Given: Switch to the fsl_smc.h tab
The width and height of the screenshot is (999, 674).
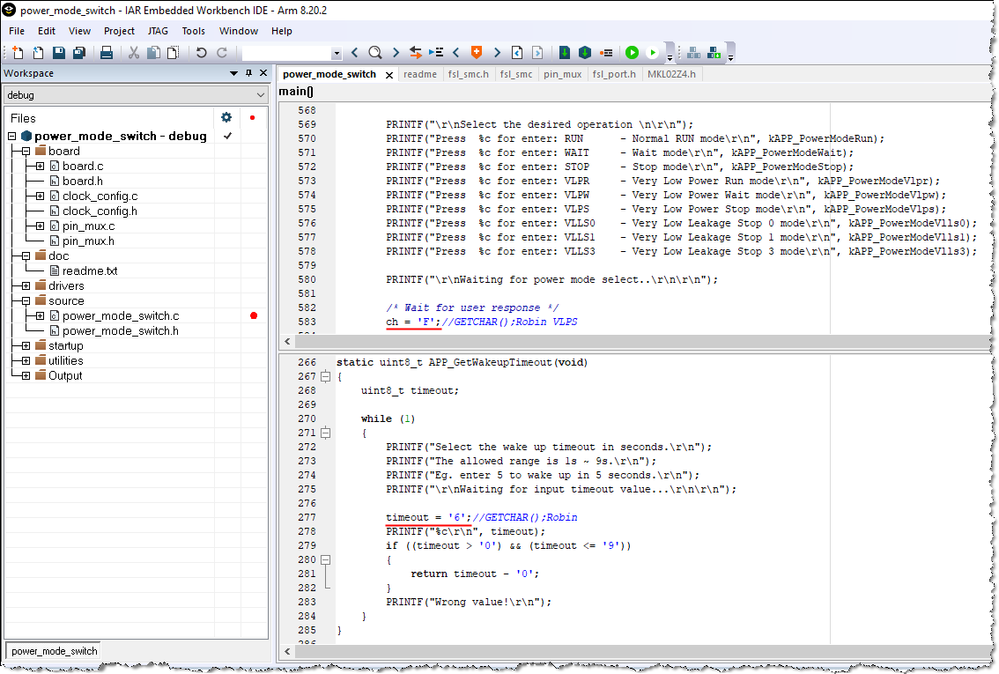Looking at the screenshot, I should [x=468, y=74].
